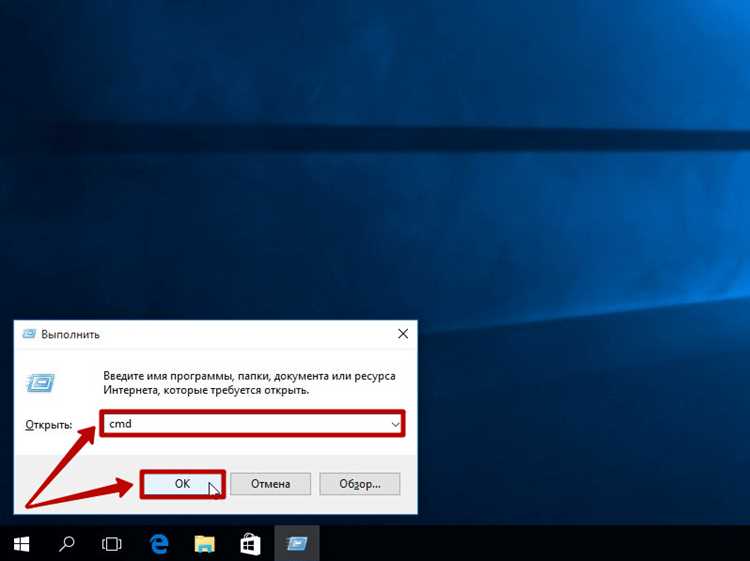Close the Выполнить dialog
The image size is (750, 561).
point(403,334)
